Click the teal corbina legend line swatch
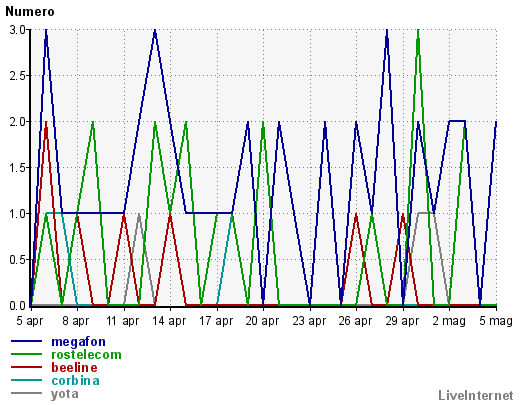 click(x=26, y=380)
